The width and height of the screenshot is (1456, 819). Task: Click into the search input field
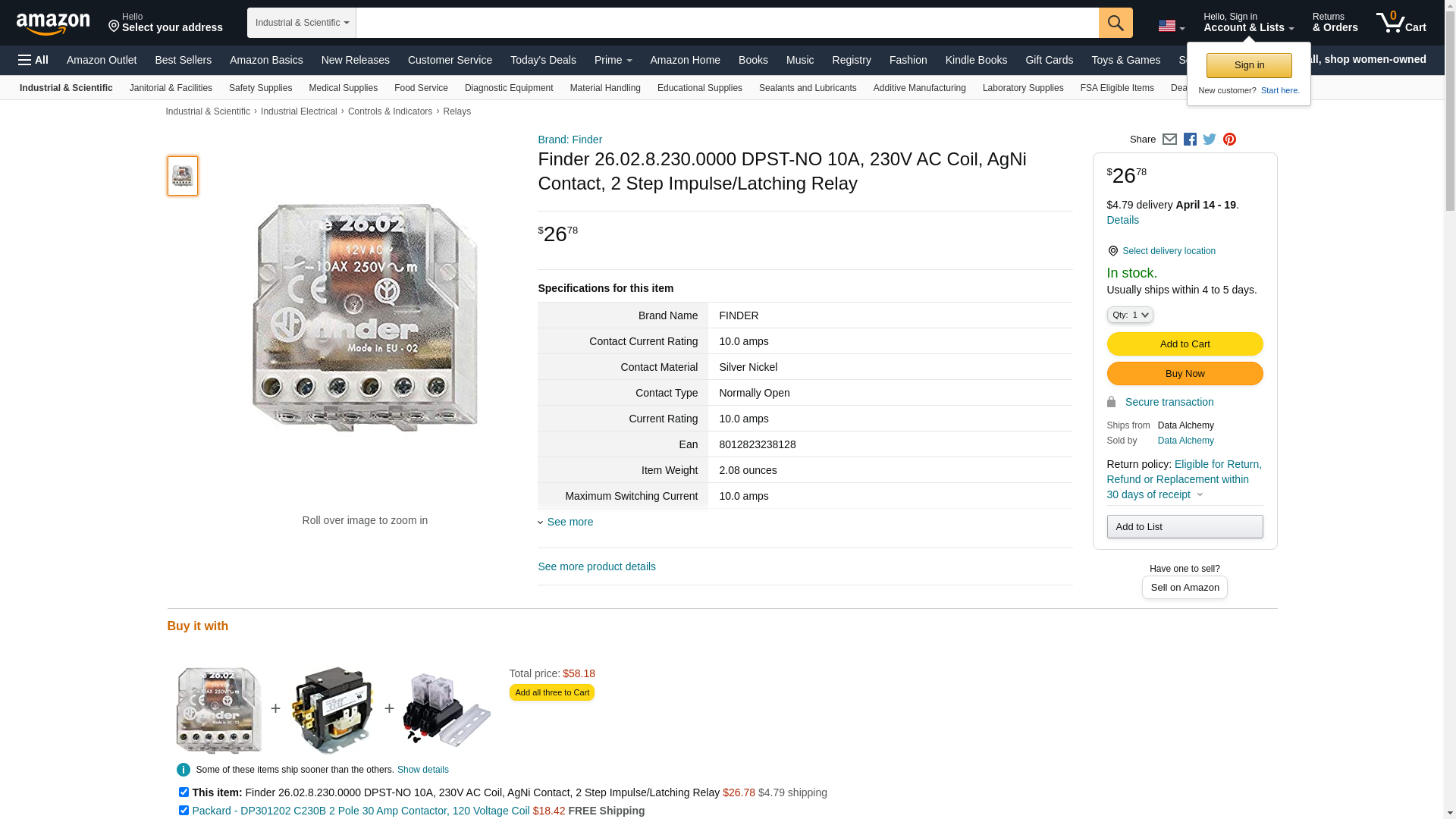(x=727, y=23)
